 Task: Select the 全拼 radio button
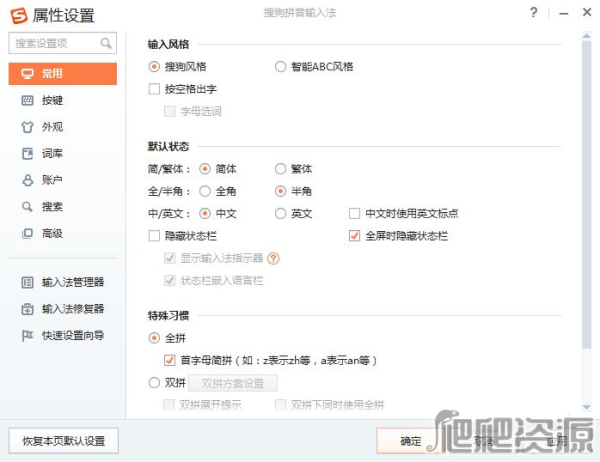click(154, 338)
